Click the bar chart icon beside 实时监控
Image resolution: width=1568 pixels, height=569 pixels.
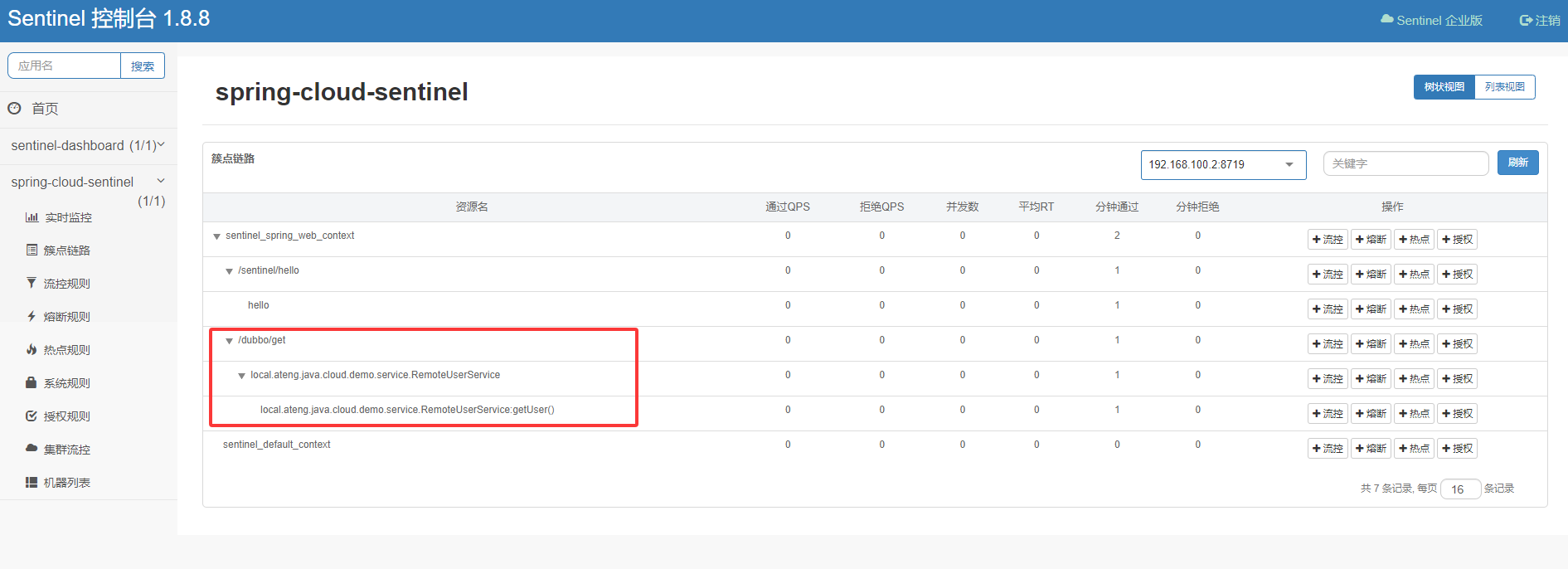32,217
